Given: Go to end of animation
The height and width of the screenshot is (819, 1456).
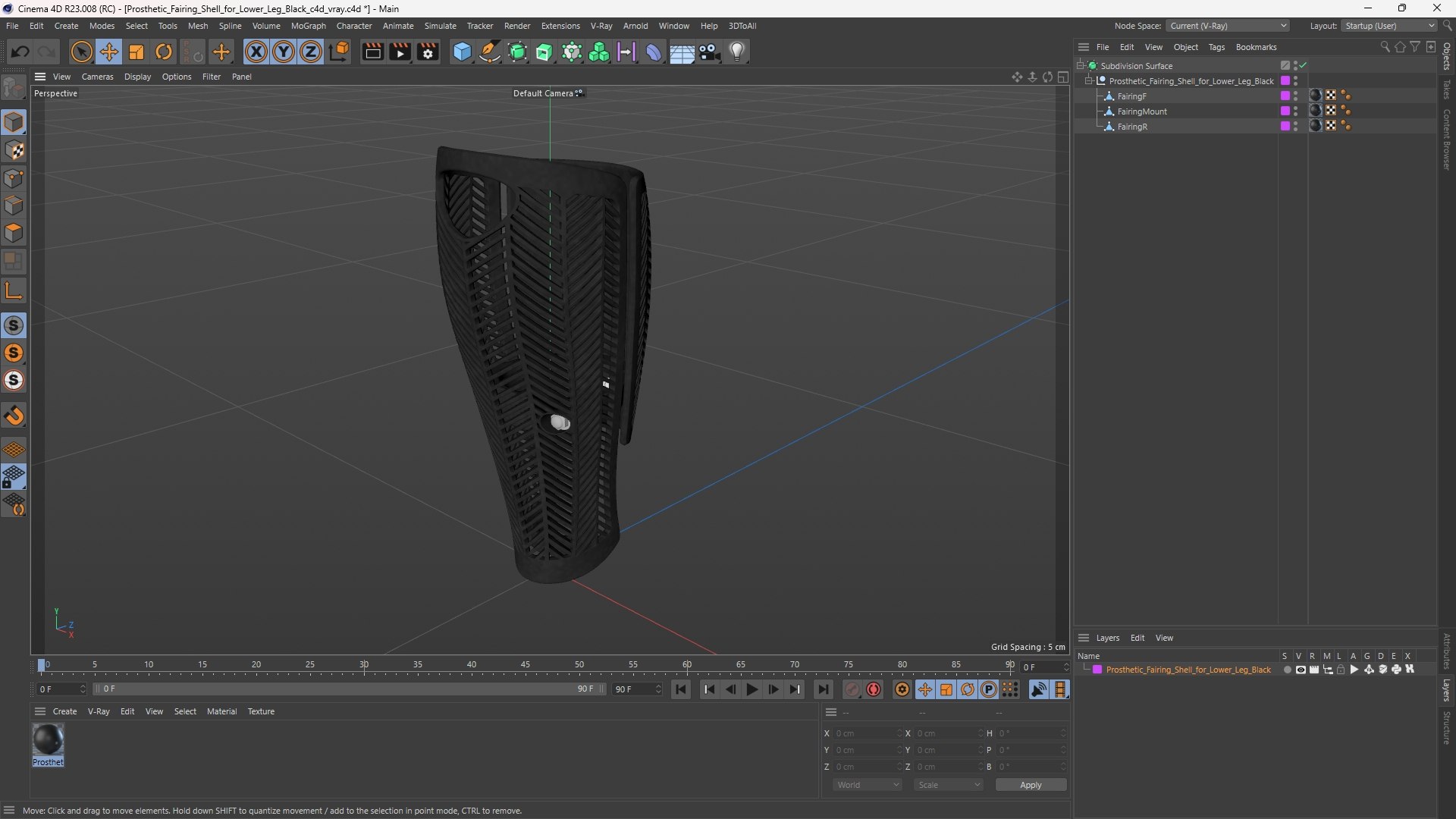Looking at the screenshot, I should coord(823,689).
